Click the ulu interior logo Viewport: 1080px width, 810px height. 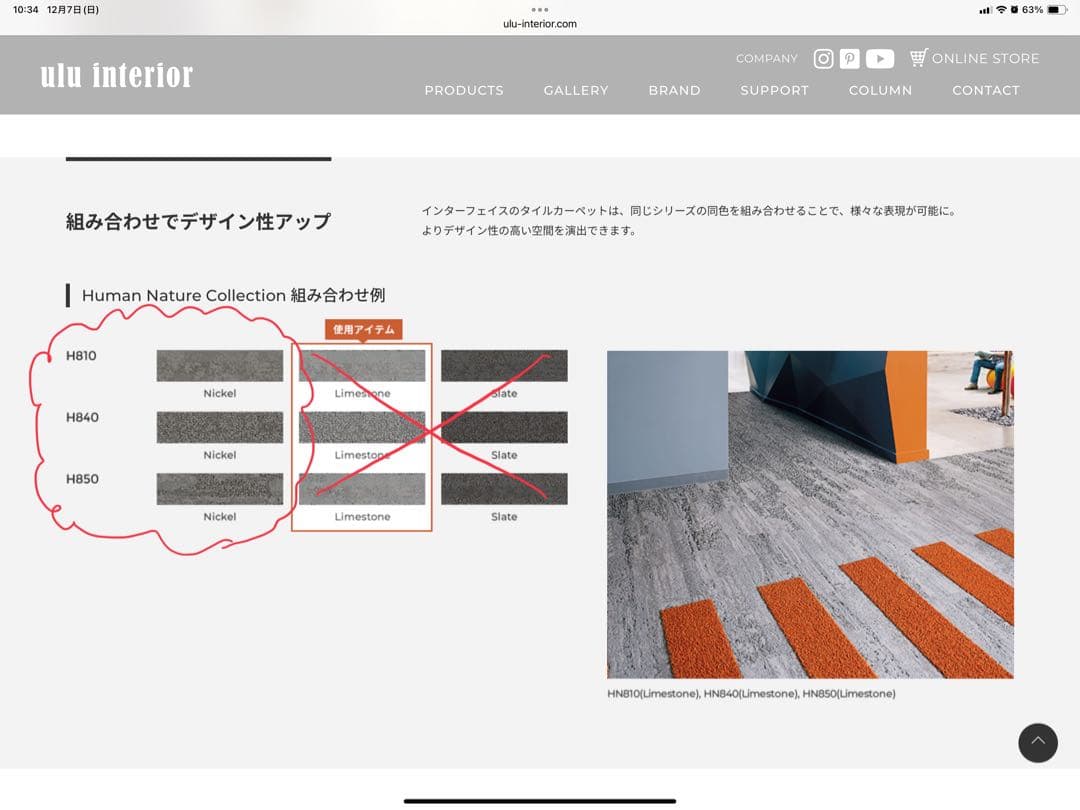coord(117,75)
